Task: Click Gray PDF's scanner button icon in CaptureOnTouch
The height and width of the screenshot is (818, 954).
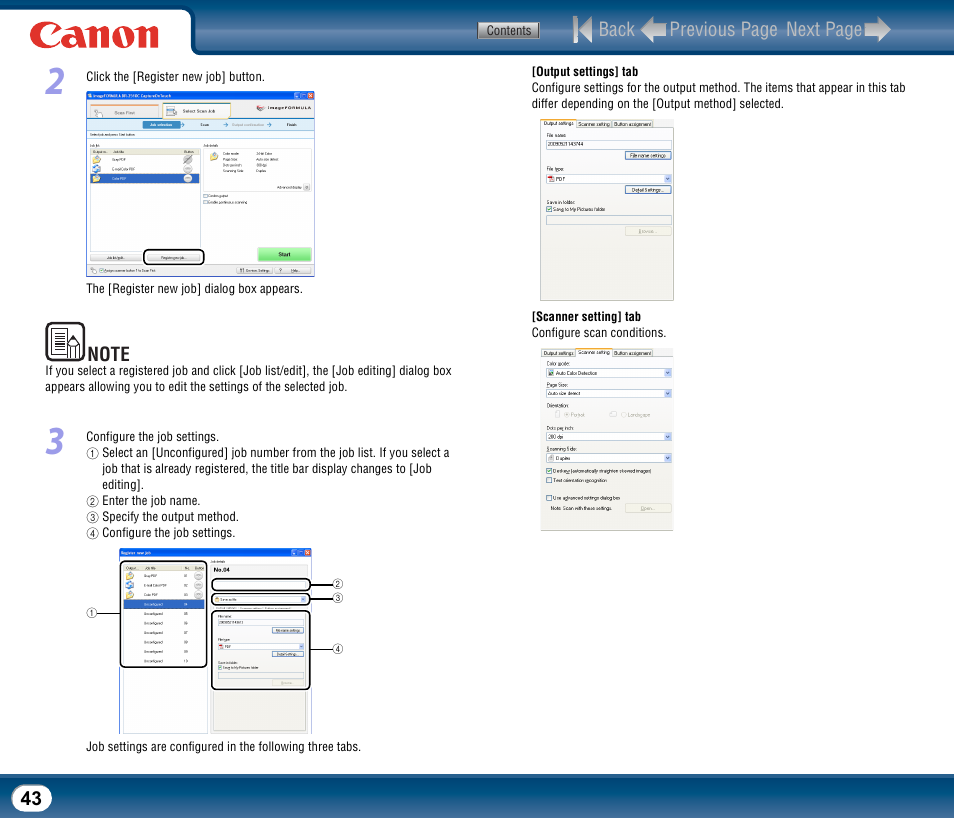Action: tap(187, 159)
